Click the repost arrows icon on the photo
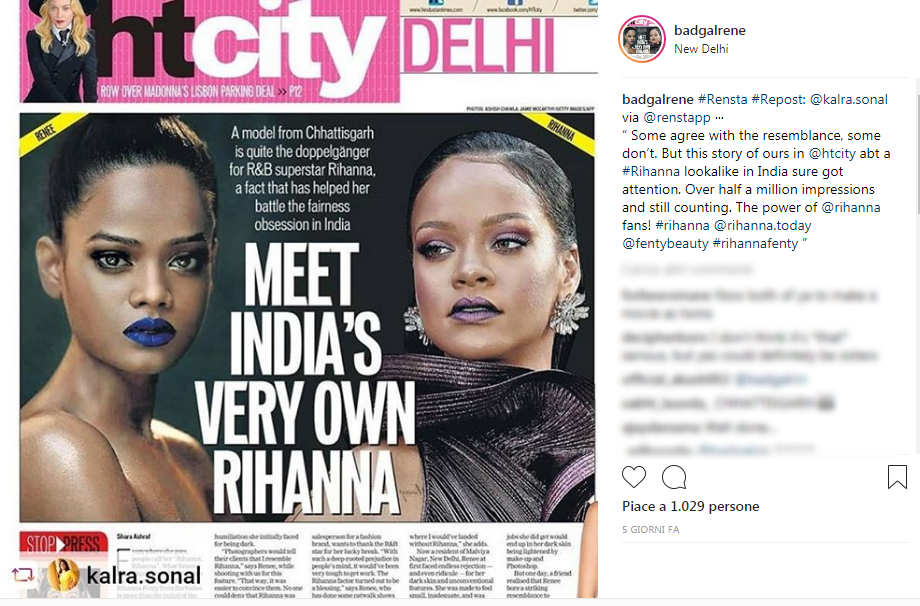Screen dimensions: 920x606 [x=23, y=574]
